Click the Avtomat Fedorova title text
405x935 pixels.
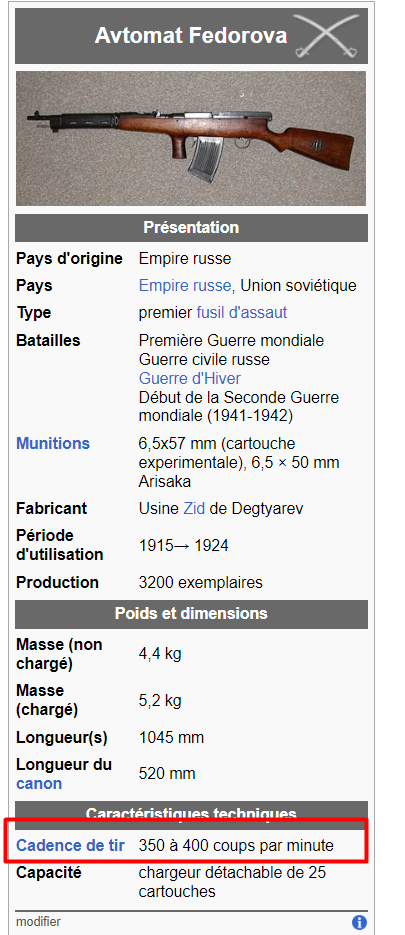click(191, 36)
